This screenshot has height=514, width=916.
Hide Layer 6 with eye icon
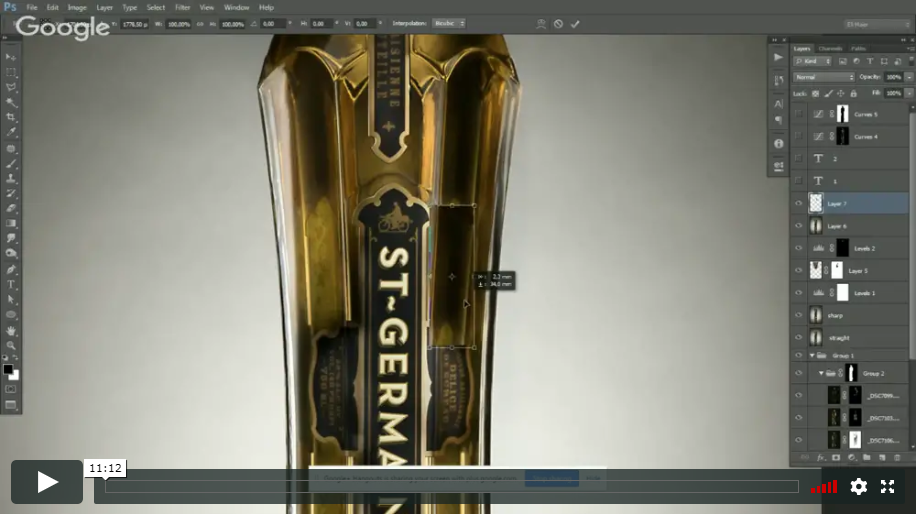799,226
